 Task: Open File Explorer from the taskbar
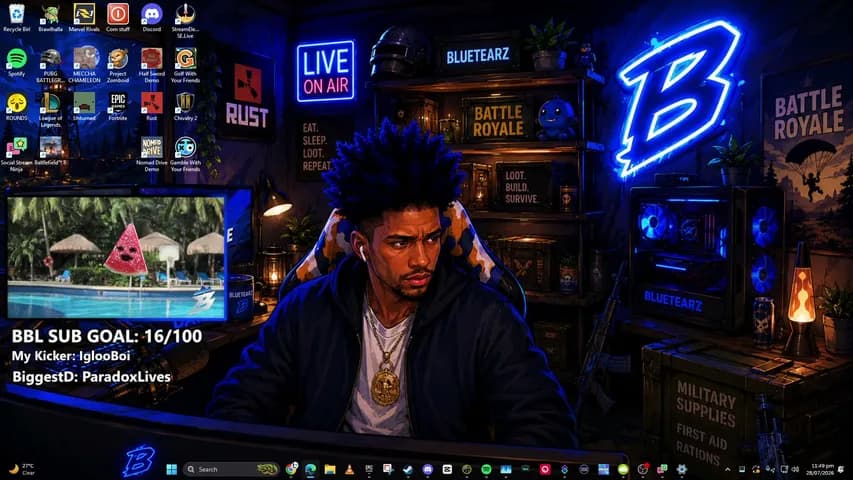coord(330,469)
